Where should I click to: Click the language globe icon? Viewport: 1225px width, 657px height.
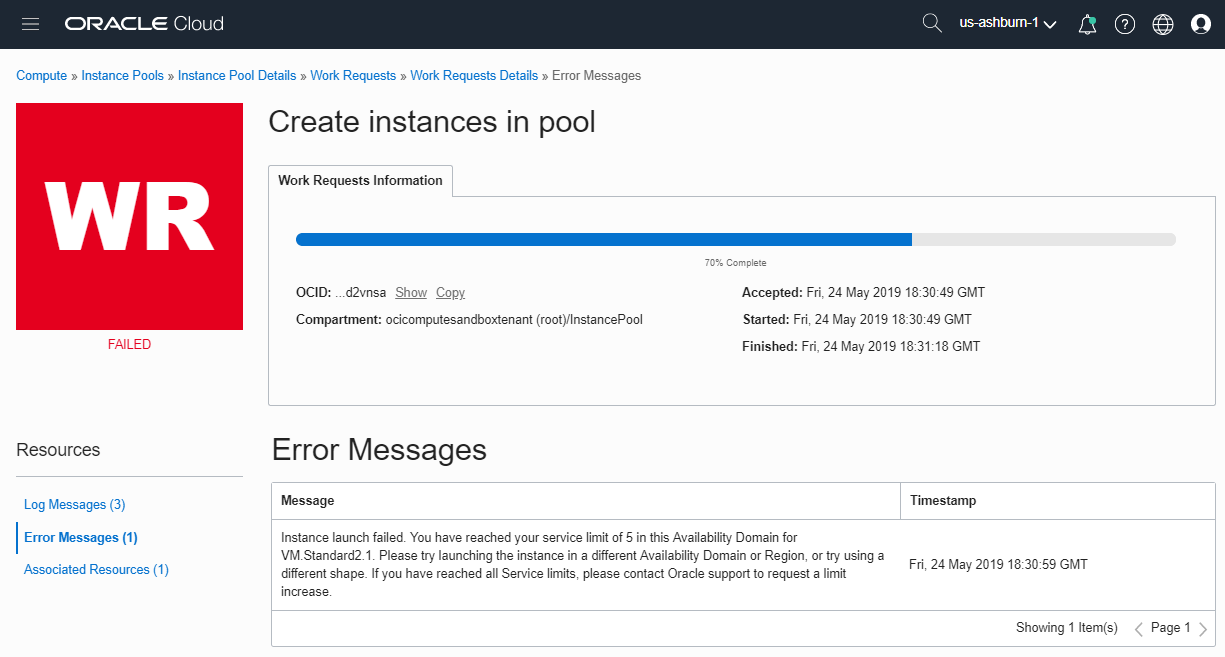[x=1162, y=23]
